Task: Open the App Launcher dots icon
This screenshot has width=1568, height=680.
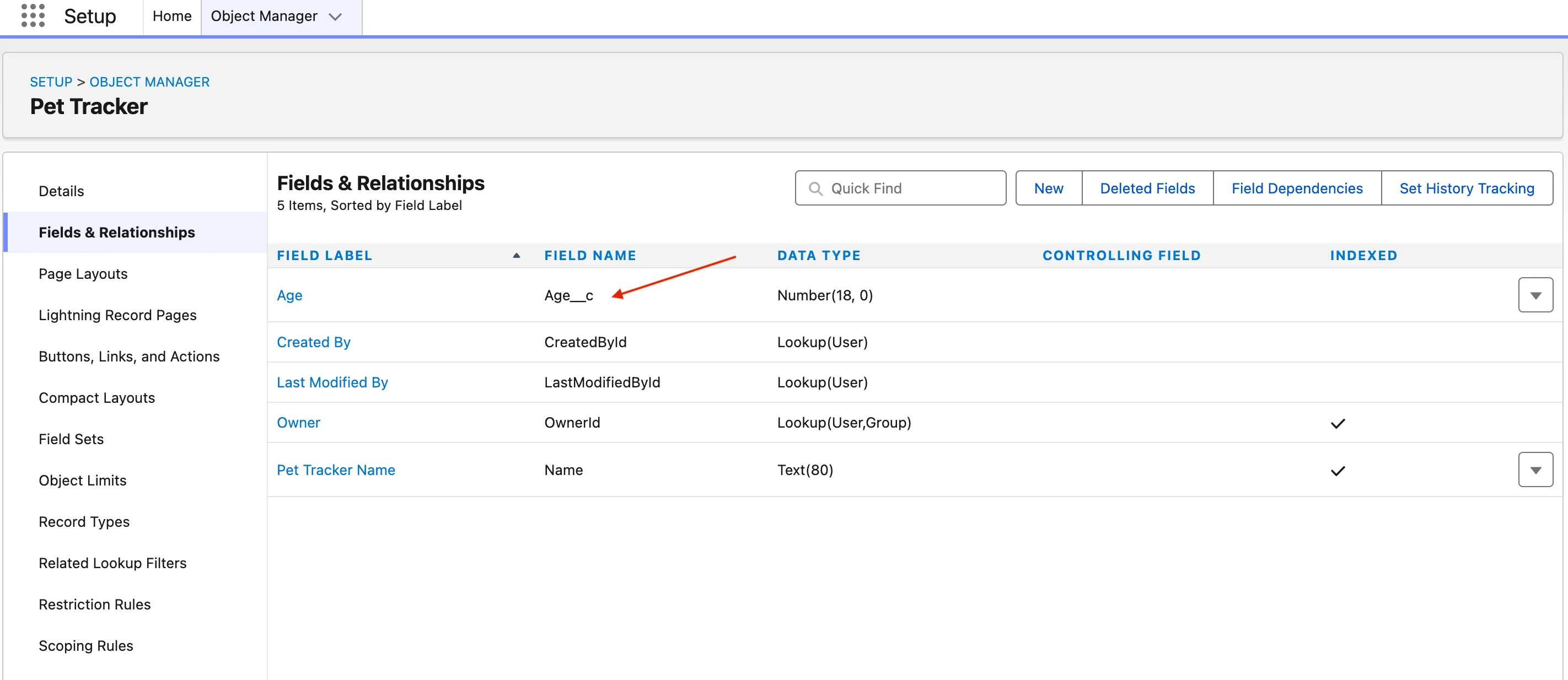Action: [x=33, y=16]
